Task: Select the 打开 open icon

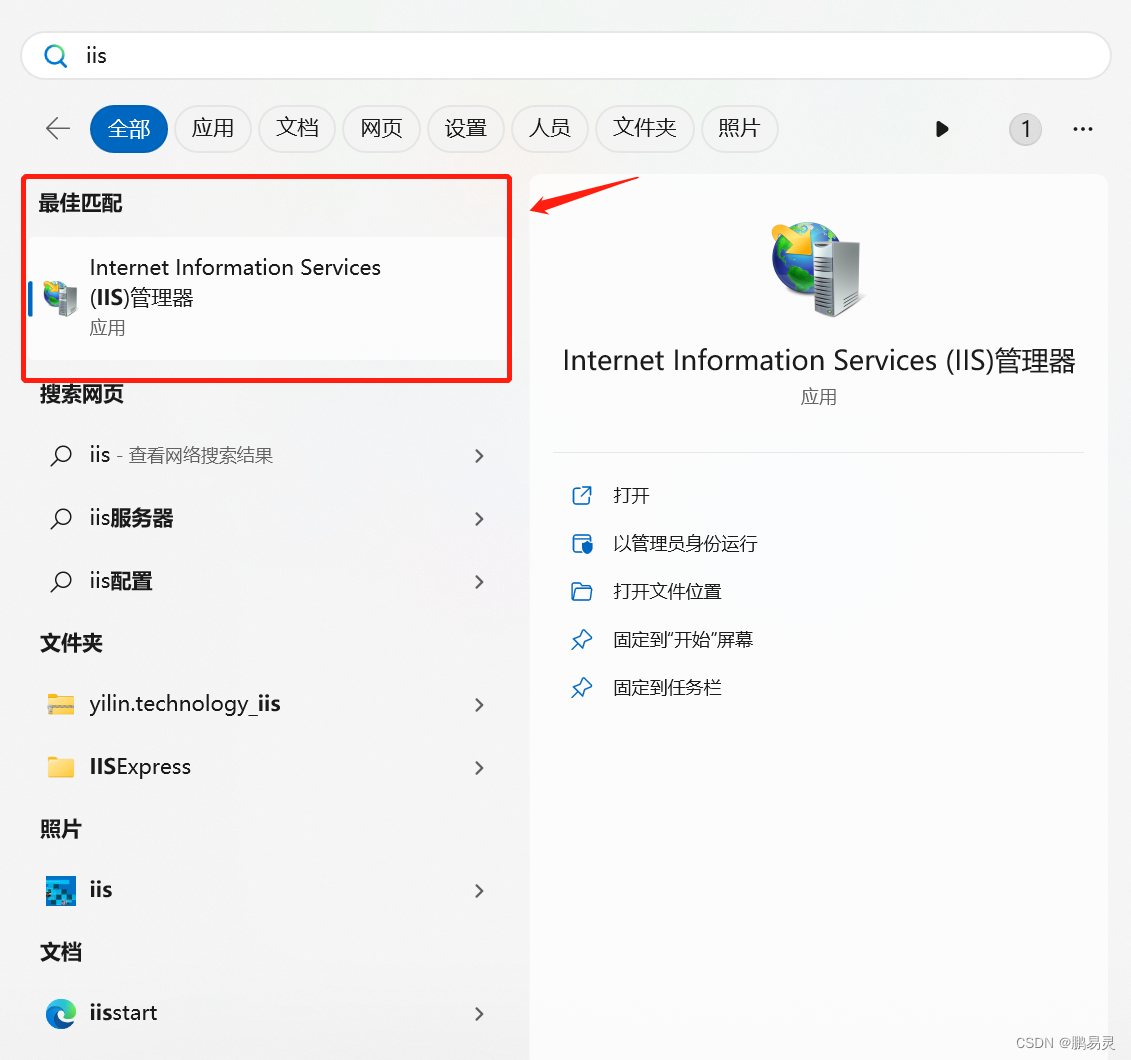Action: coord(582,495)
